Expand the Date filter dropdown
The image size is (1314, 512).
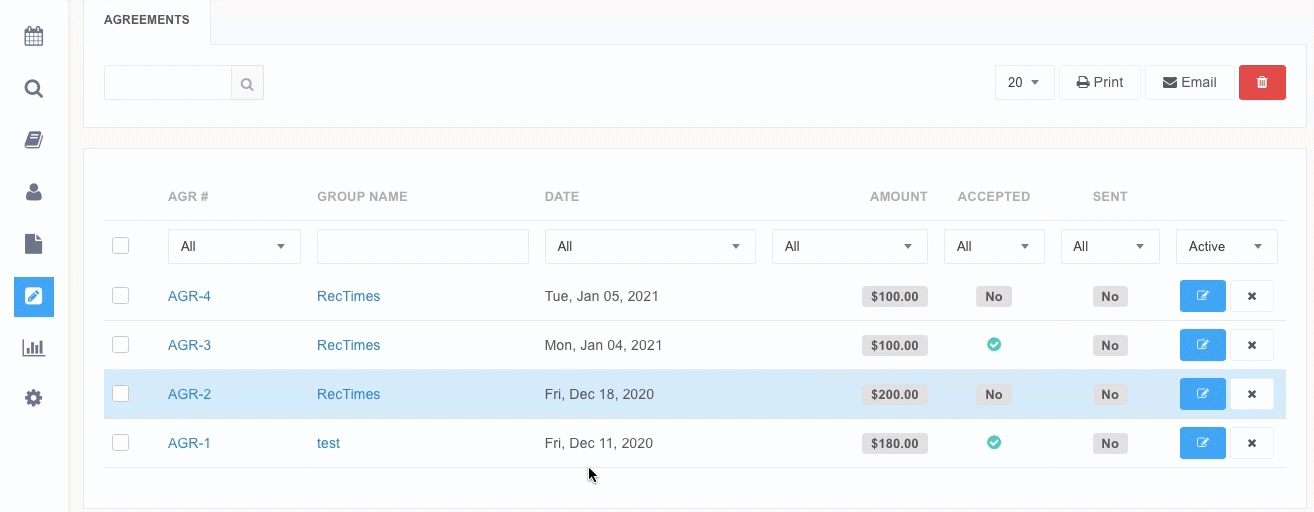[x=649, y=246]
